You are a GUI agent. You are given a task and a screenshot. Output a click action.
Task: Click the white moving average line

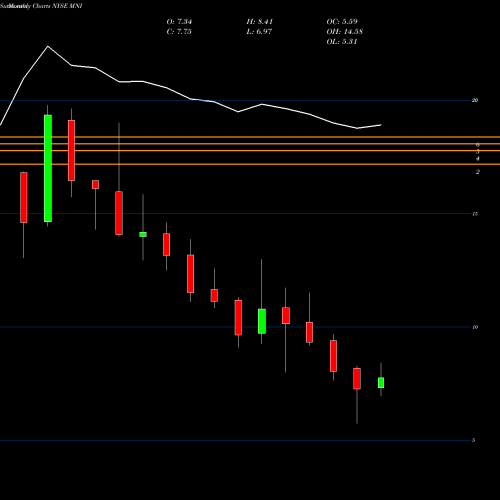click(x=190, y=98)
